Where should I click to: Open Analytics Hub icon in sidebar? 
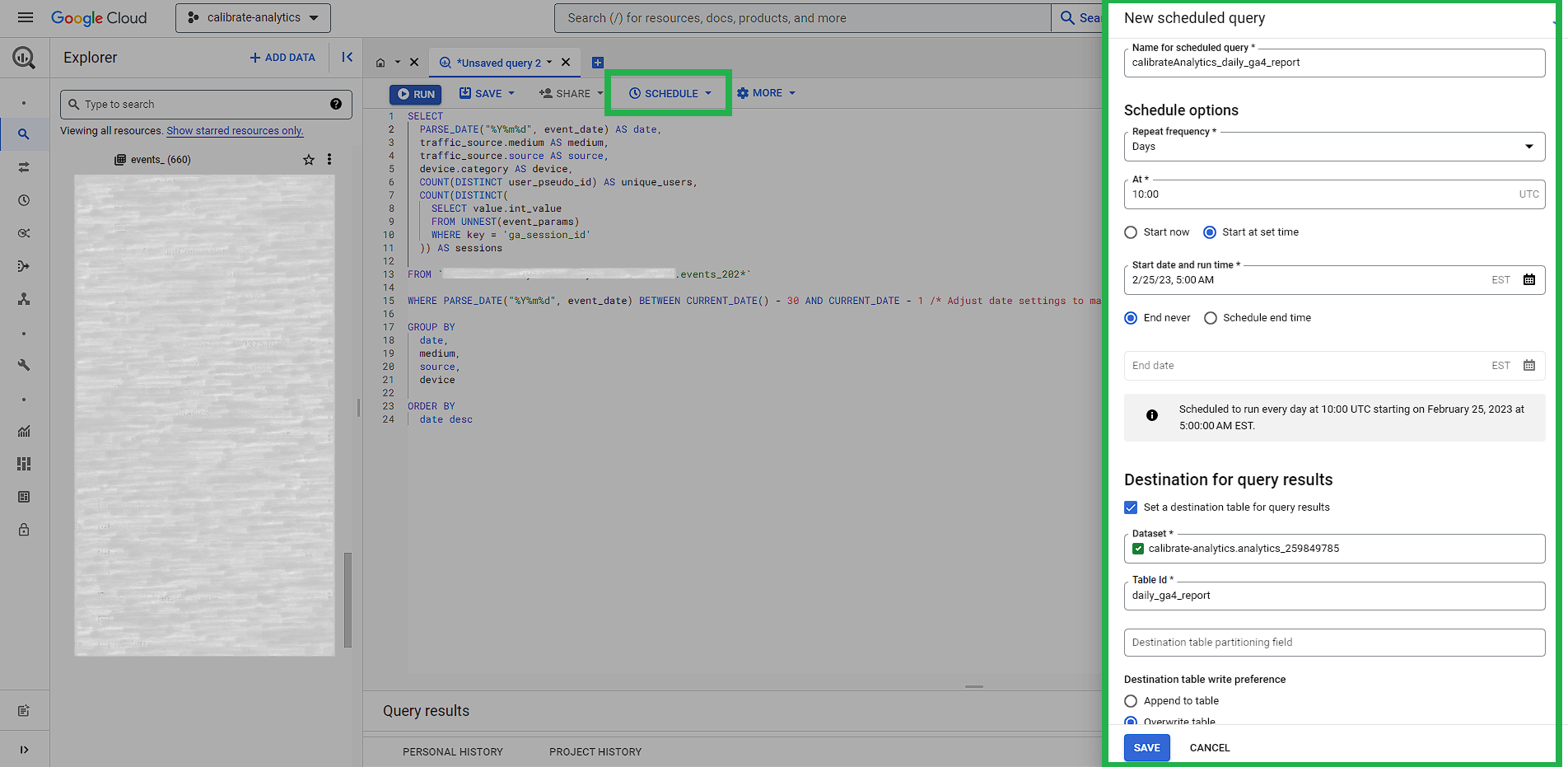[x=24, y=233]
